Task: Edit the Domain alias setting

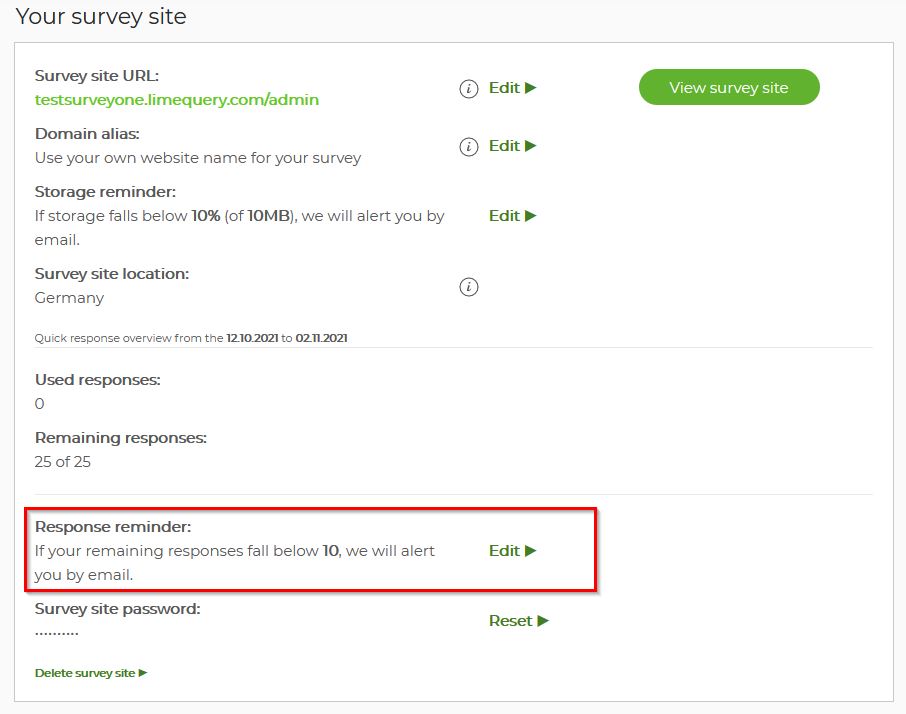Action: tap(513, 146)
